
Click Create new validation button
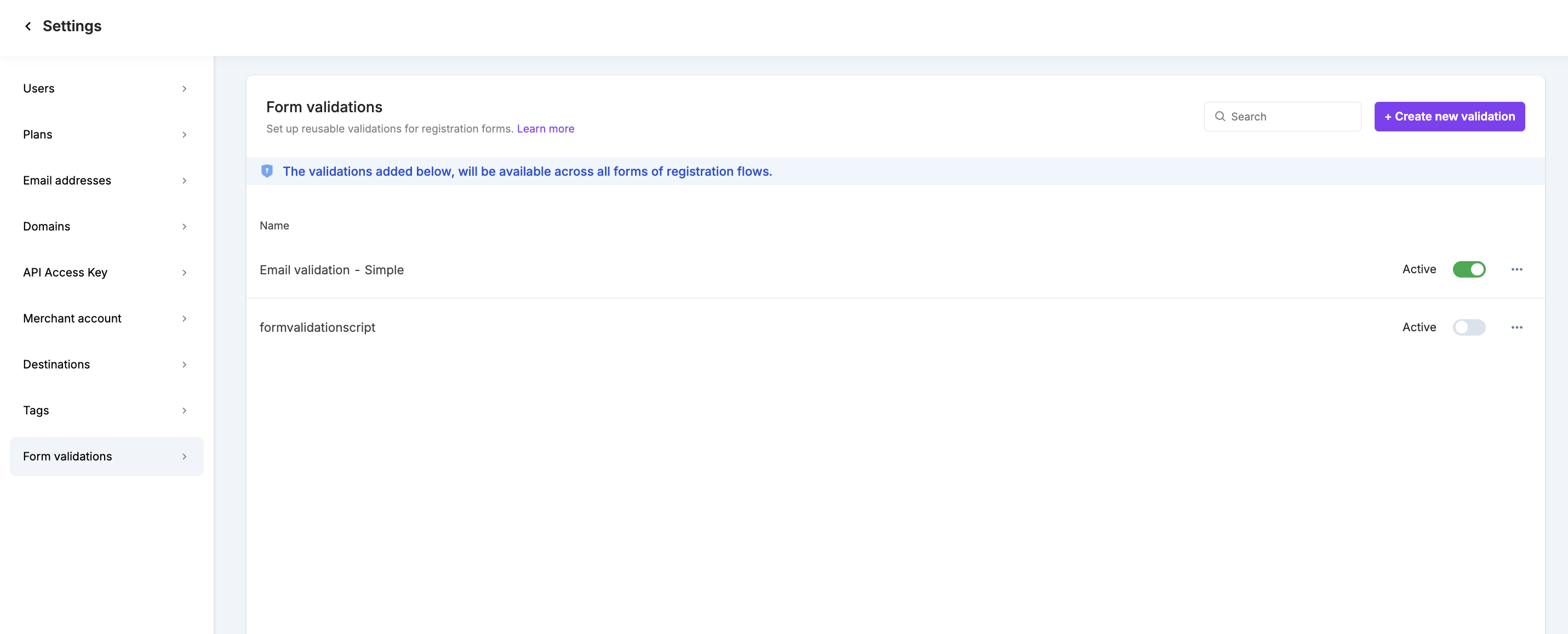tap(1449, 116)
